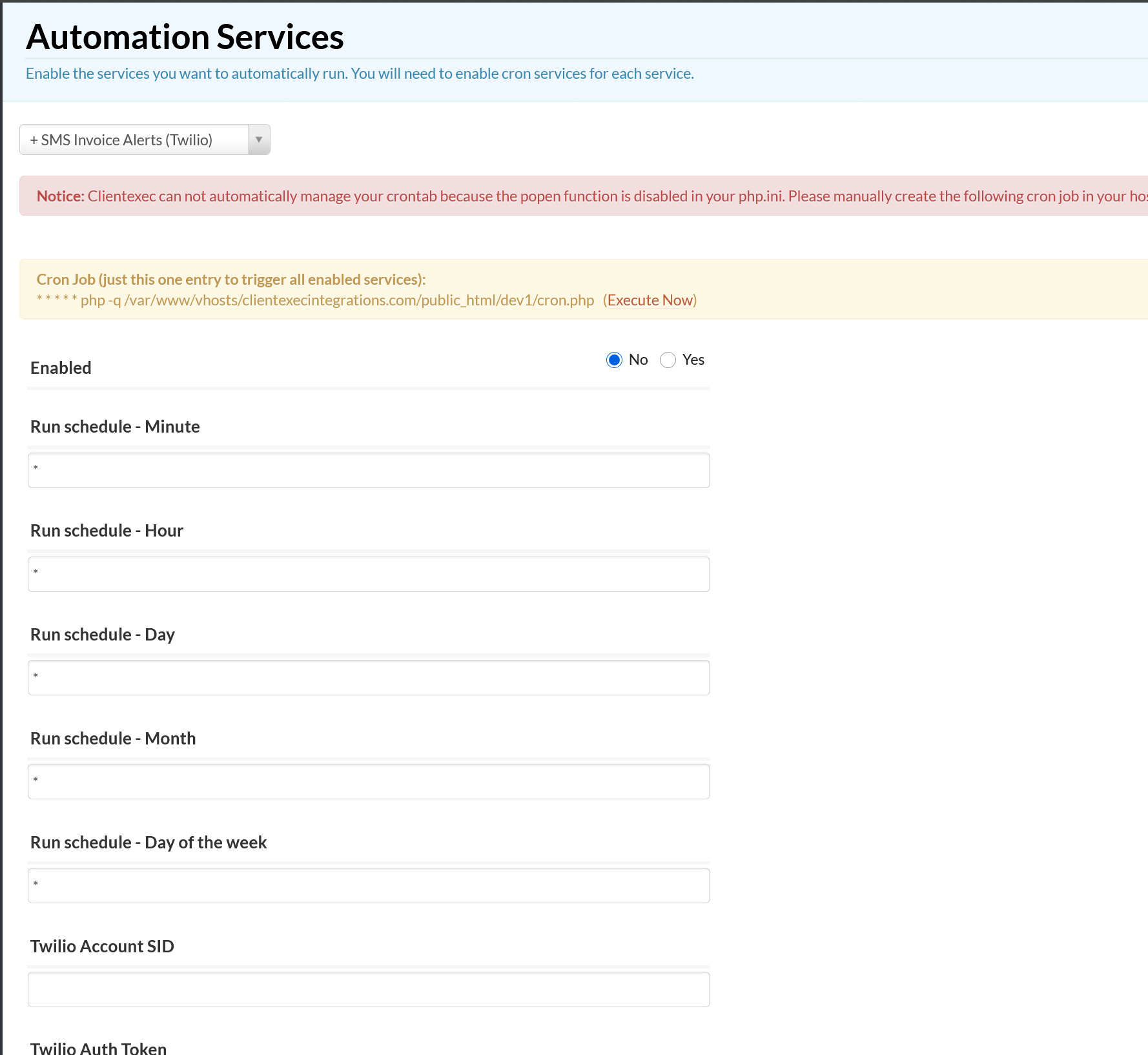Screen dimensions: 1148x1055
Task: Click the Enabled setting label
Action: tap(61, 368)
